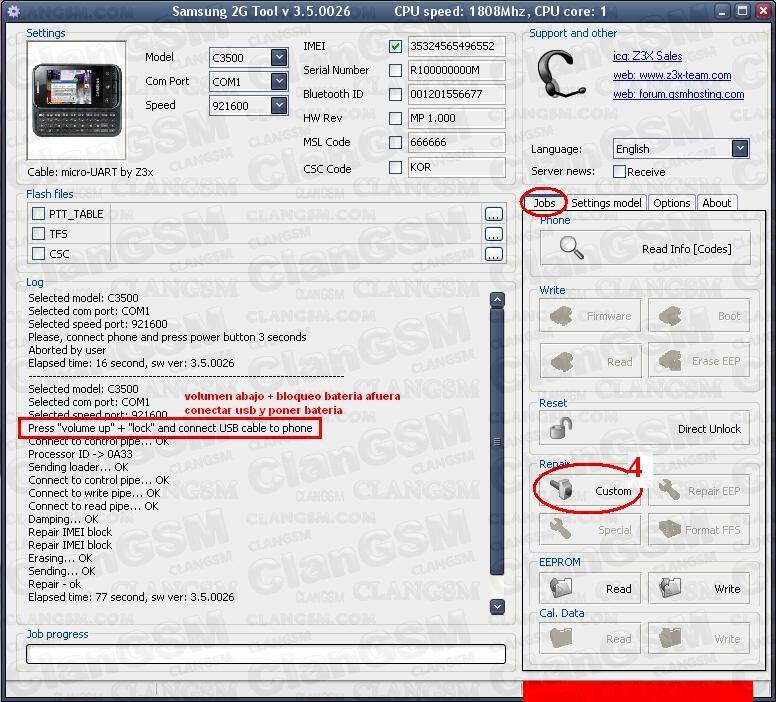
Task: Open the Model dropdown
Action: (279, 58)
